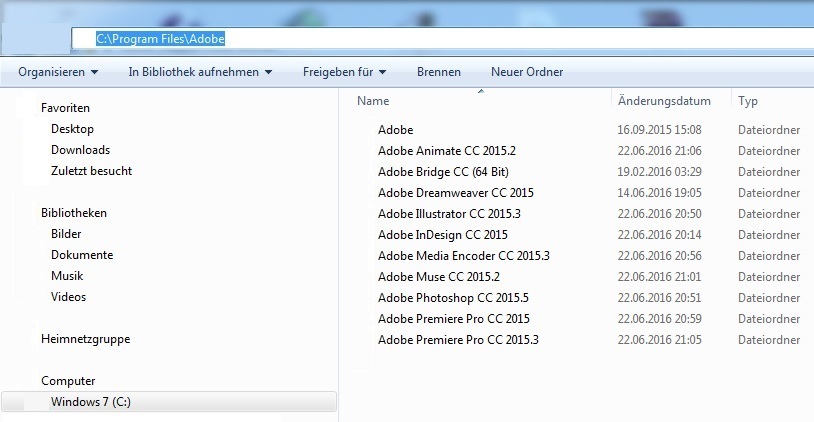Create a new folder with Neuer Ordner
Screen dimensions: 814x422
tap(527, 72)
